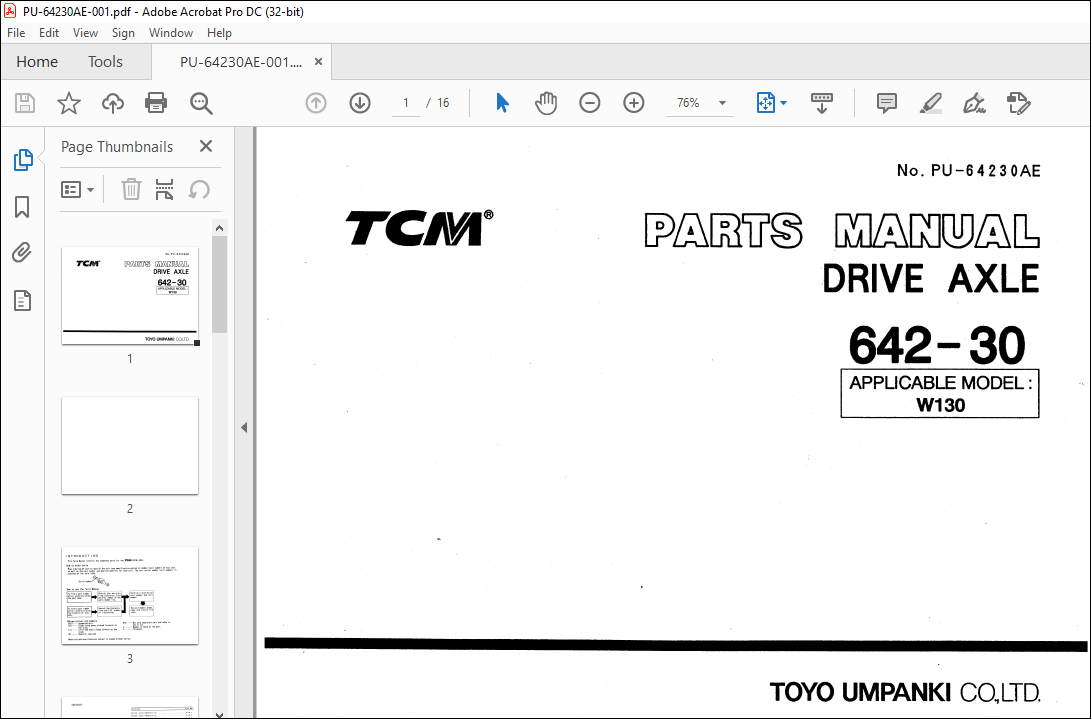Enable scrolling mode keyboard icon

822,103
